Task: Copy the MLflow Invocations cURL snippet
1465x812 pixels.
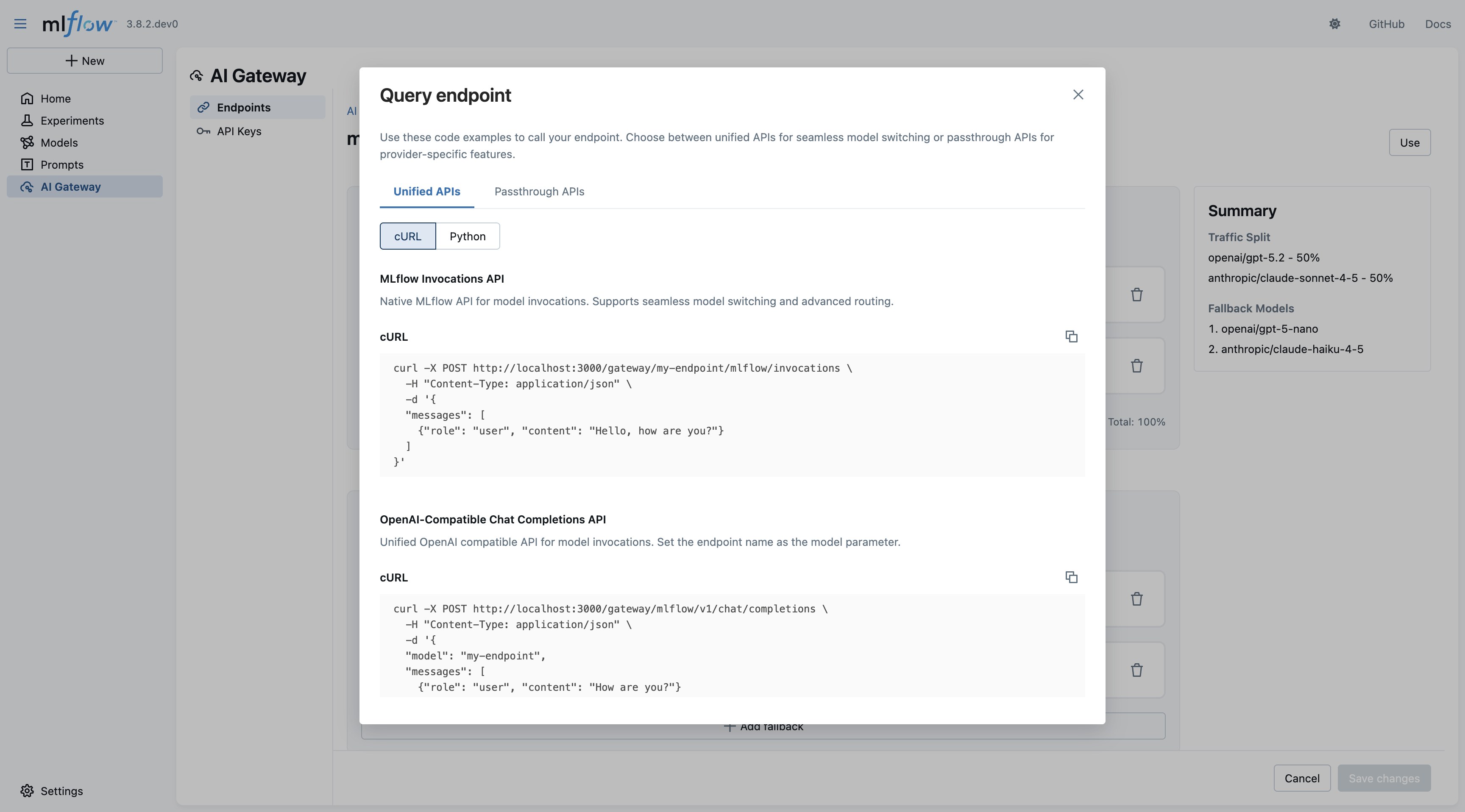Action: point(1072,336)
